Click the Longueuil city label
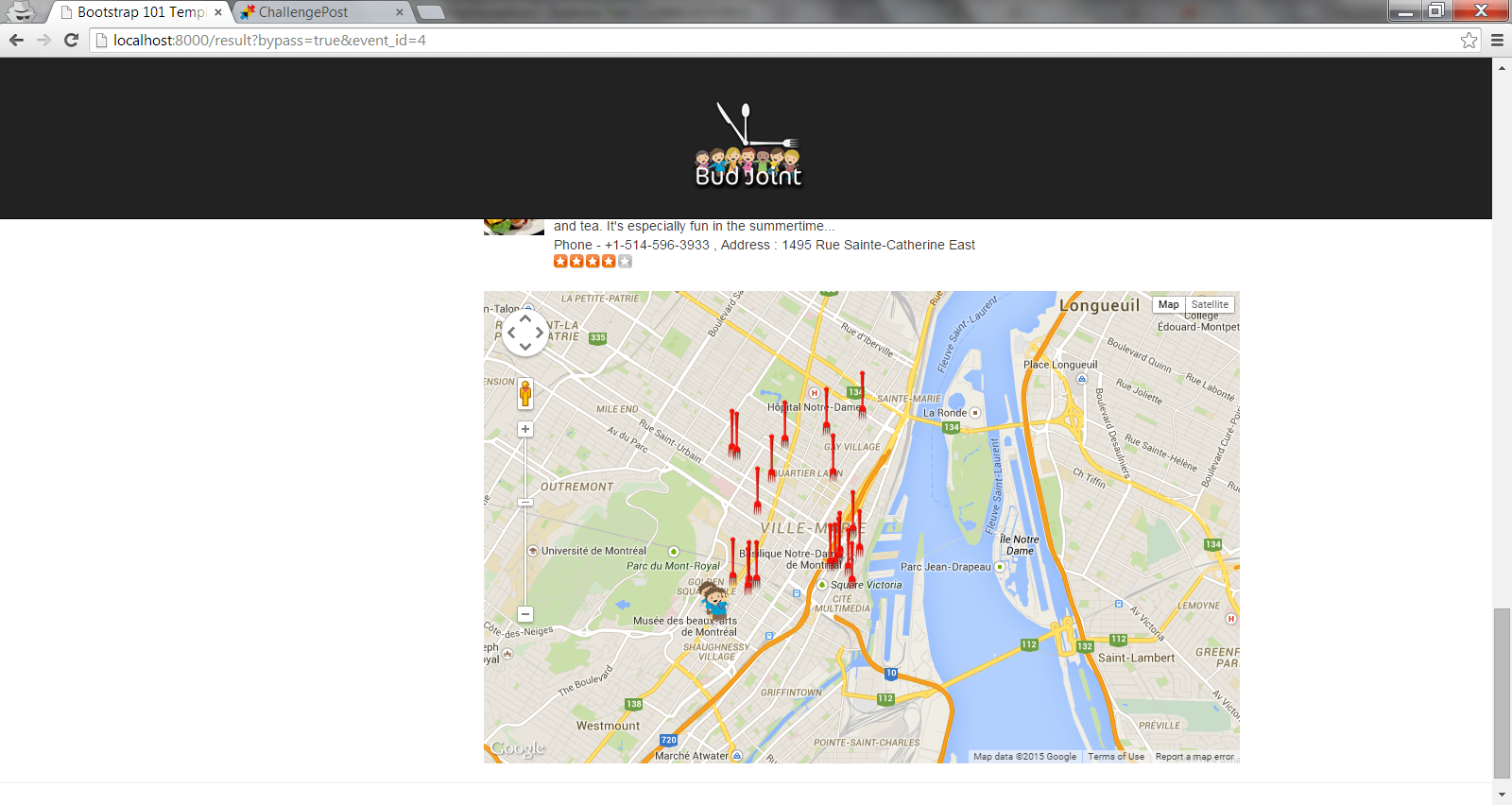This screenshot has width=1512, height=805. [x=1099, y=305]
